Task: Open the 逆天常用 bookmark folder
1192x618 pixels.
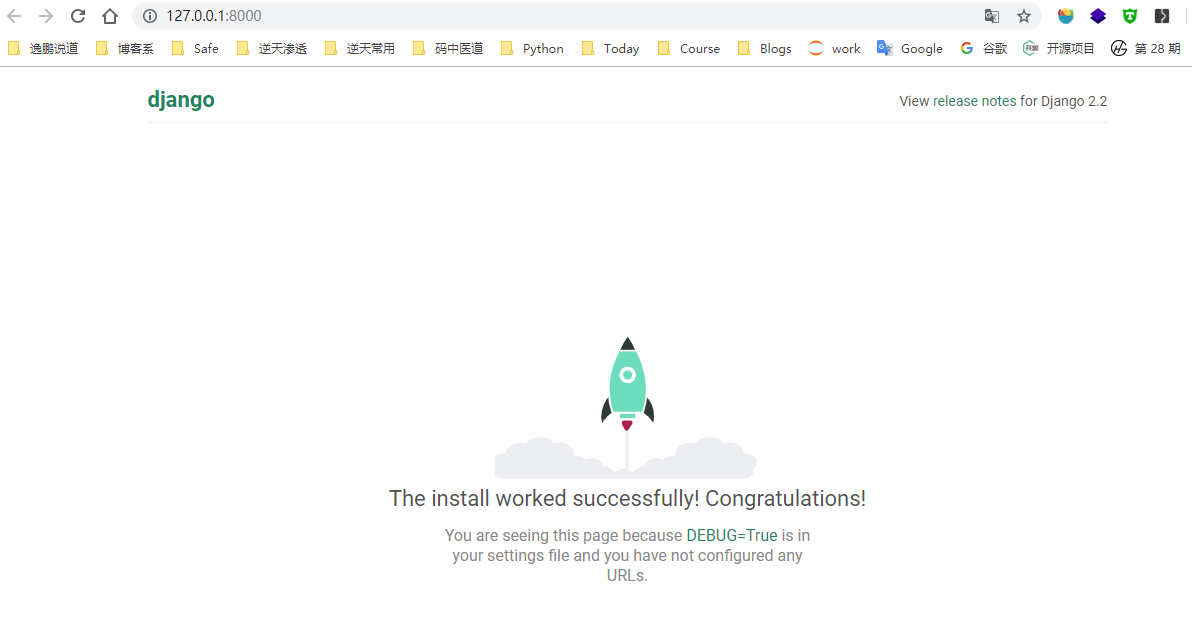Action: pos(360,49)
